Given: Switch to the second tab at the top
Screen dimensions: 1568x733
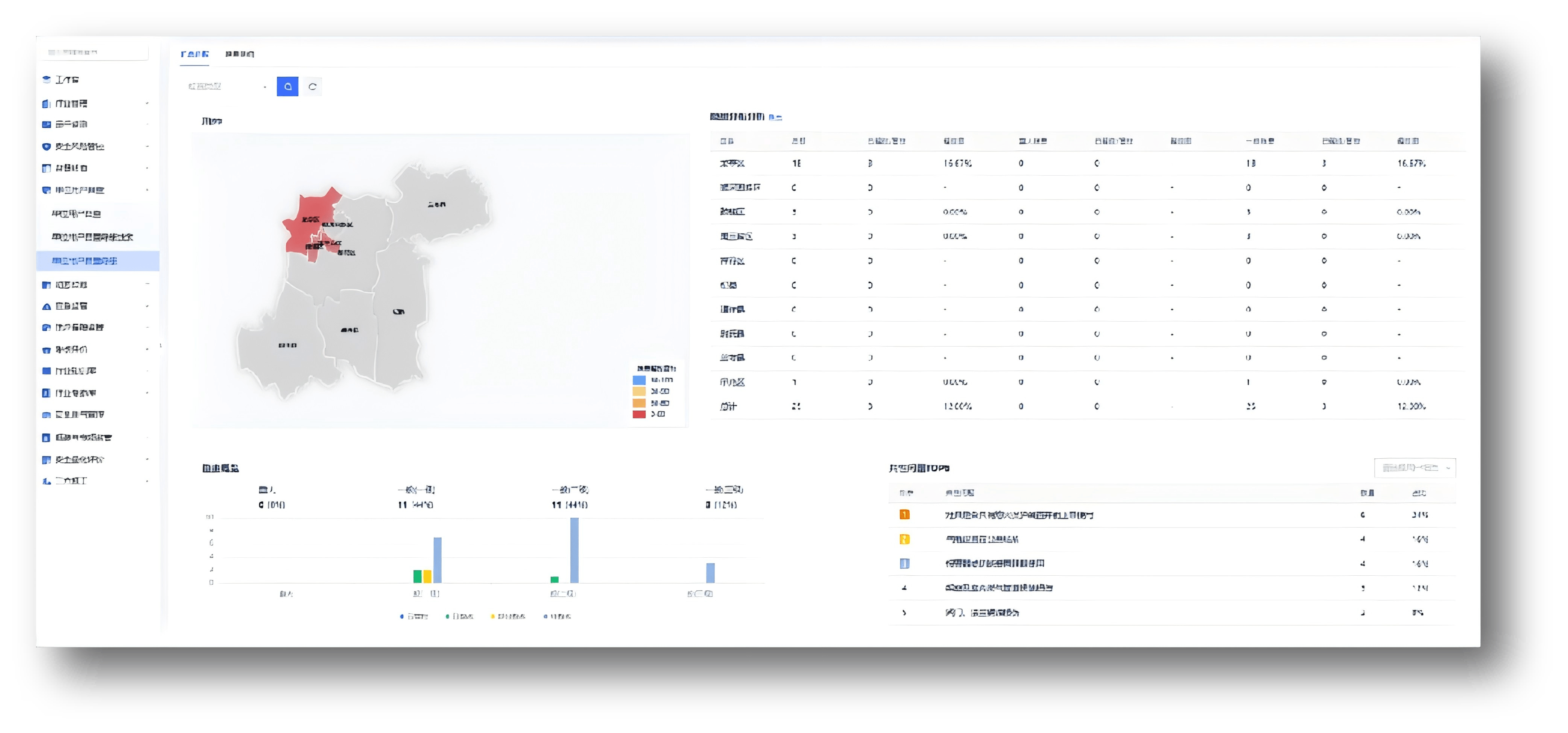Looking at the screenshot, I should [240, 54].
